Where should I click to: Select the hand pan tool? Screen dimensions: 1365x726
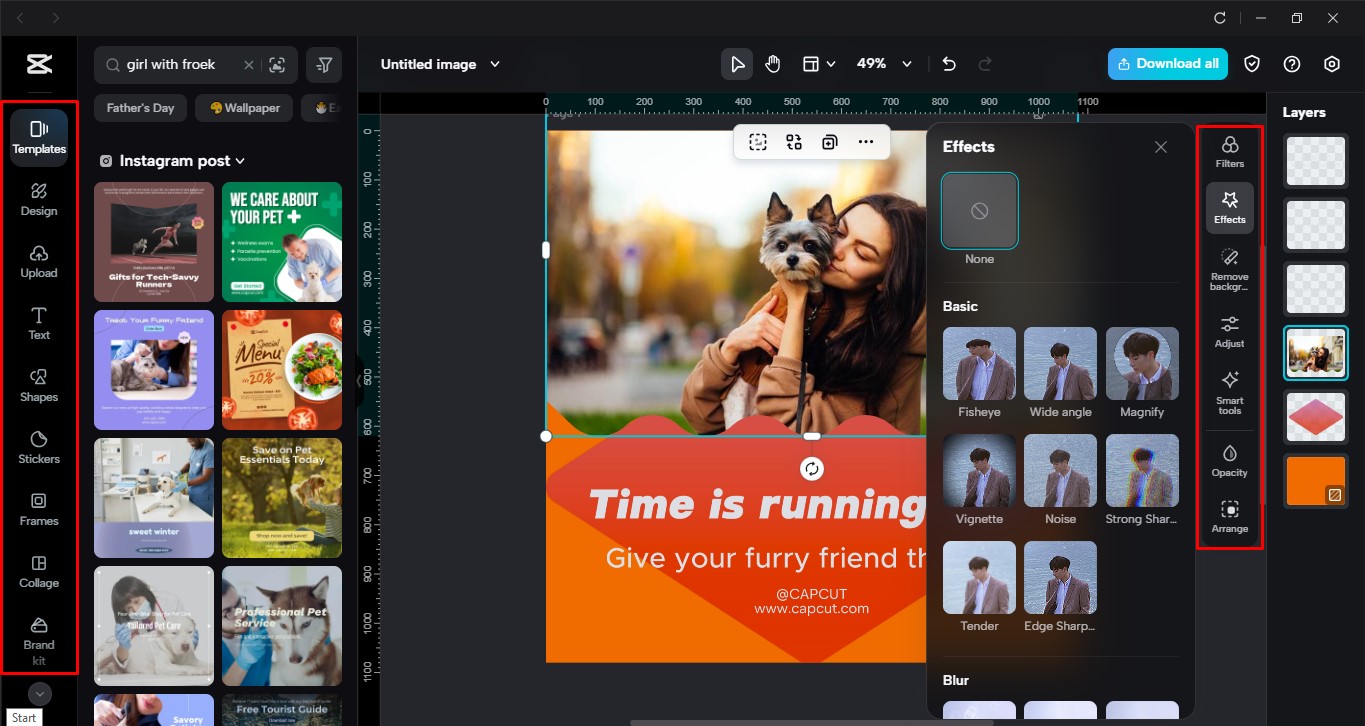coord(773,64)
